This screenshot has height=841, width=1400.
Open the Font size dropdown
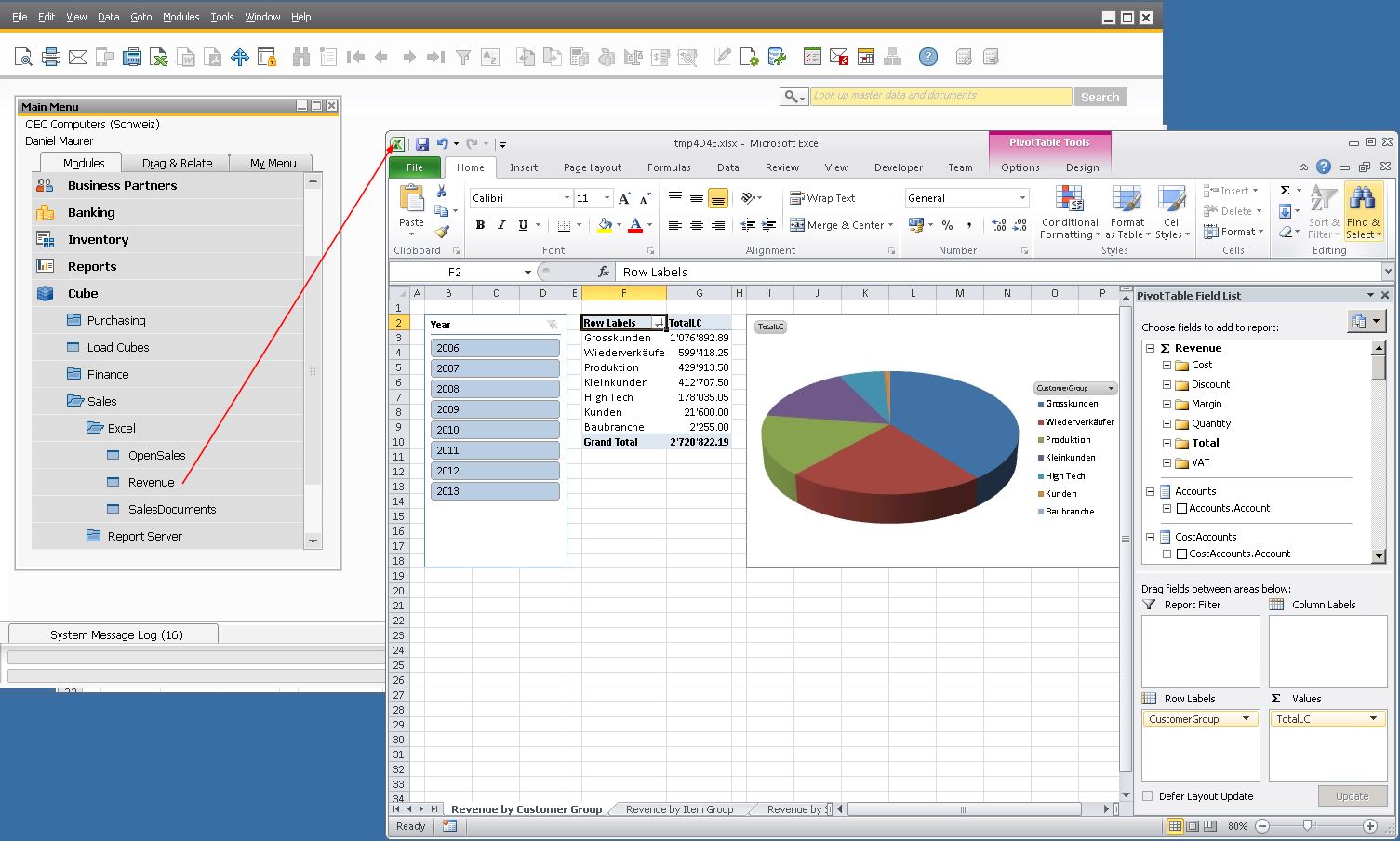pos(607,198)
